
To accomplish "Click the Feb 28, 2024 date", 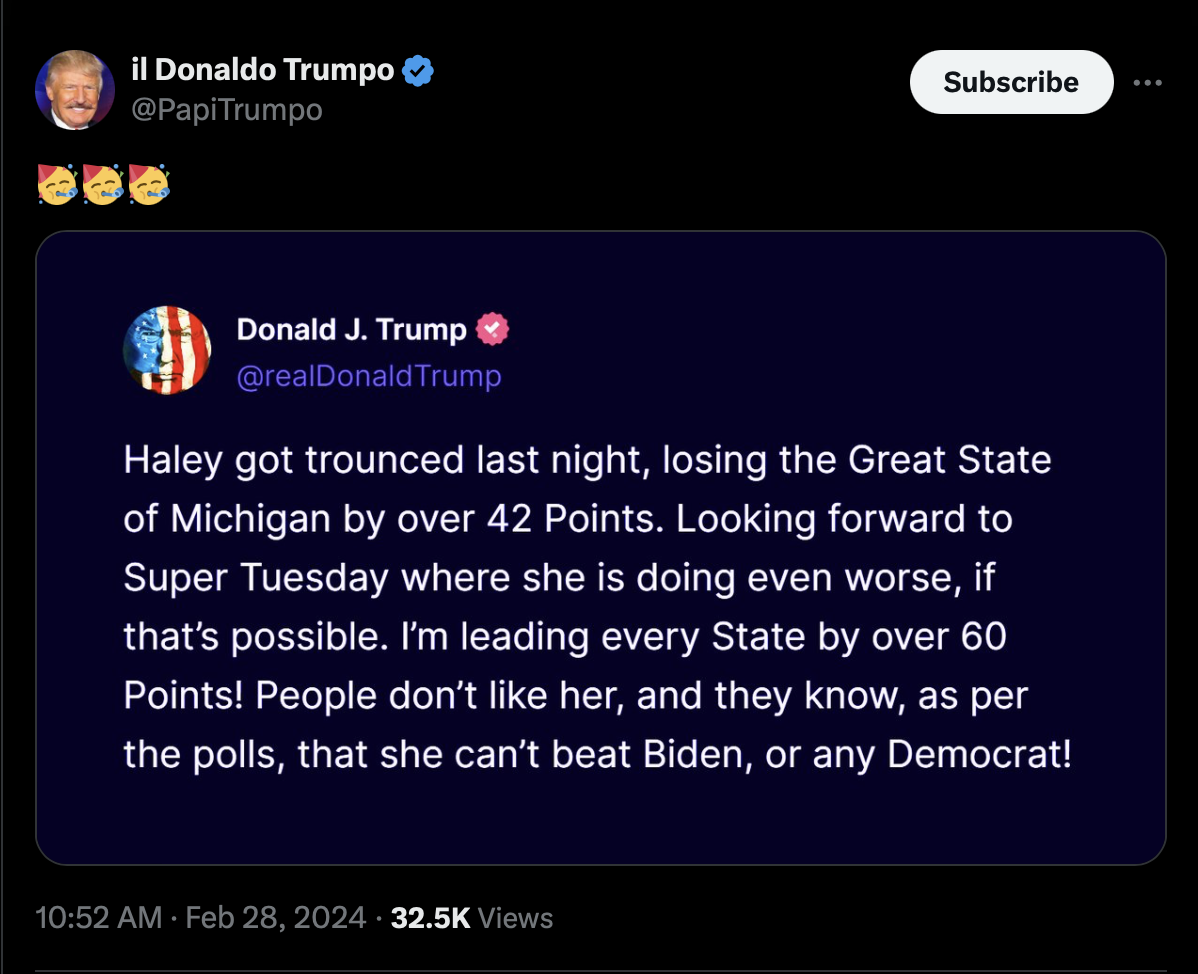I will pos(276,917).
